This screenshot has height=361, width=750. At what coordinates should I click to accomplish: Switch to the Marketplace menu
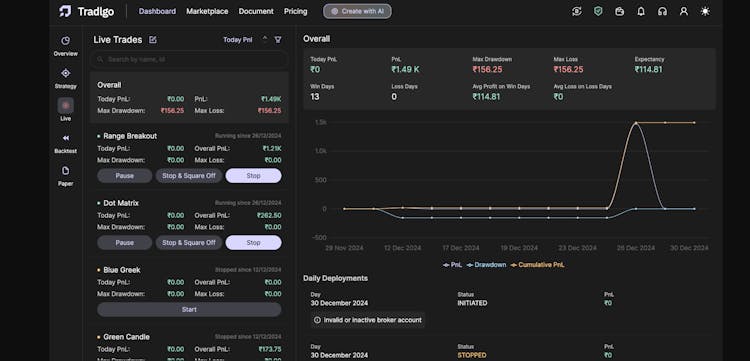pos(207,11)
